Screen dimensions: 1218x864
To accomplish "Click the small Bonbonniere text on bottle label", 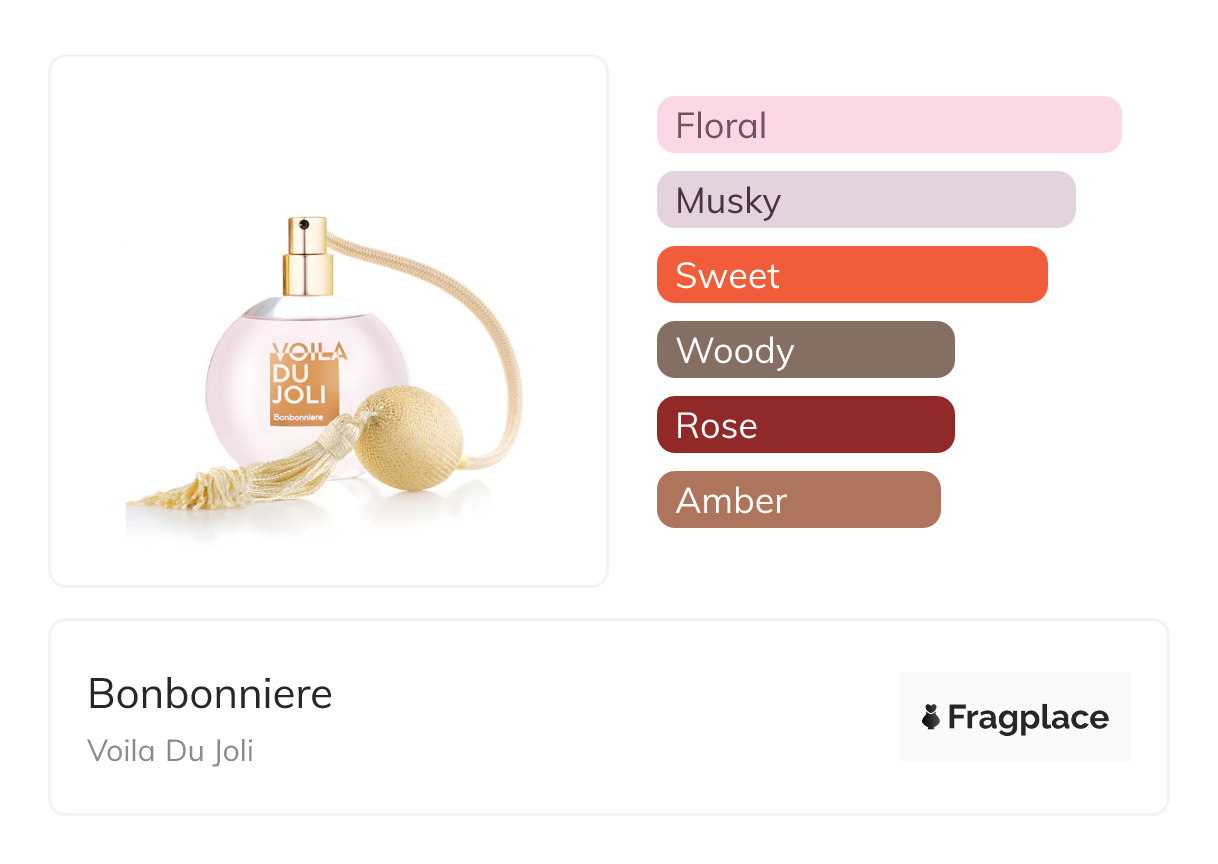I will tap(300, 417).
